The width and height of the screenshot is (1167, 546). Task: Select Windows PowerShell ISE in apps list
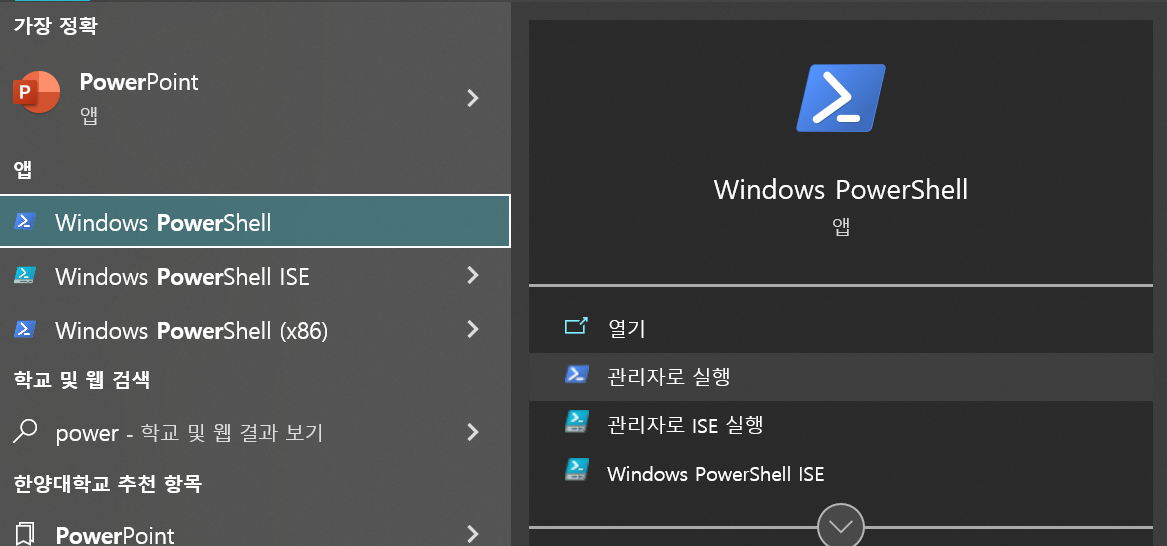tap(255, 276)
